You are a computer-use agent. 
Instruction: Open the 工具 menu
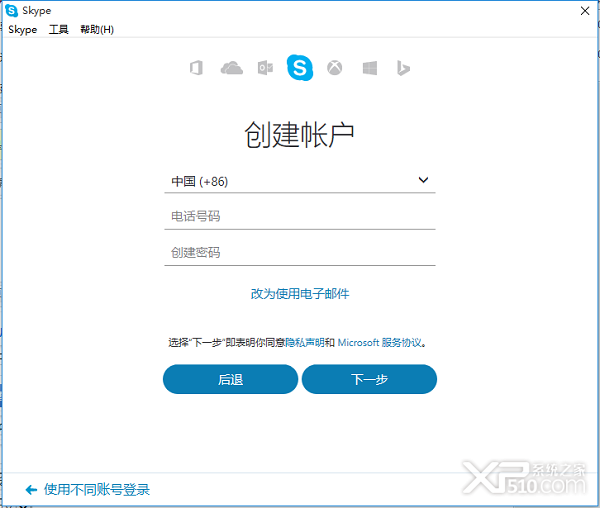(59, 29)
